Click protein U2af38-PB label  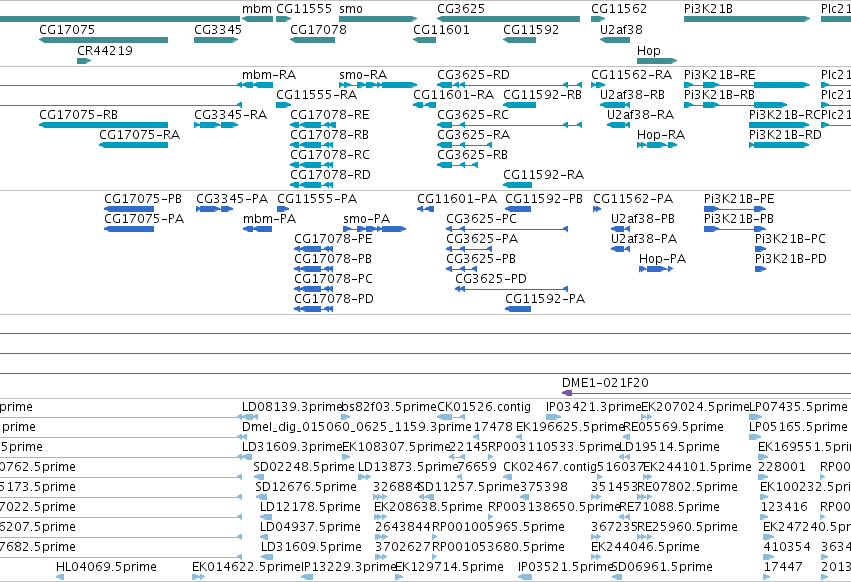(643, 219)
